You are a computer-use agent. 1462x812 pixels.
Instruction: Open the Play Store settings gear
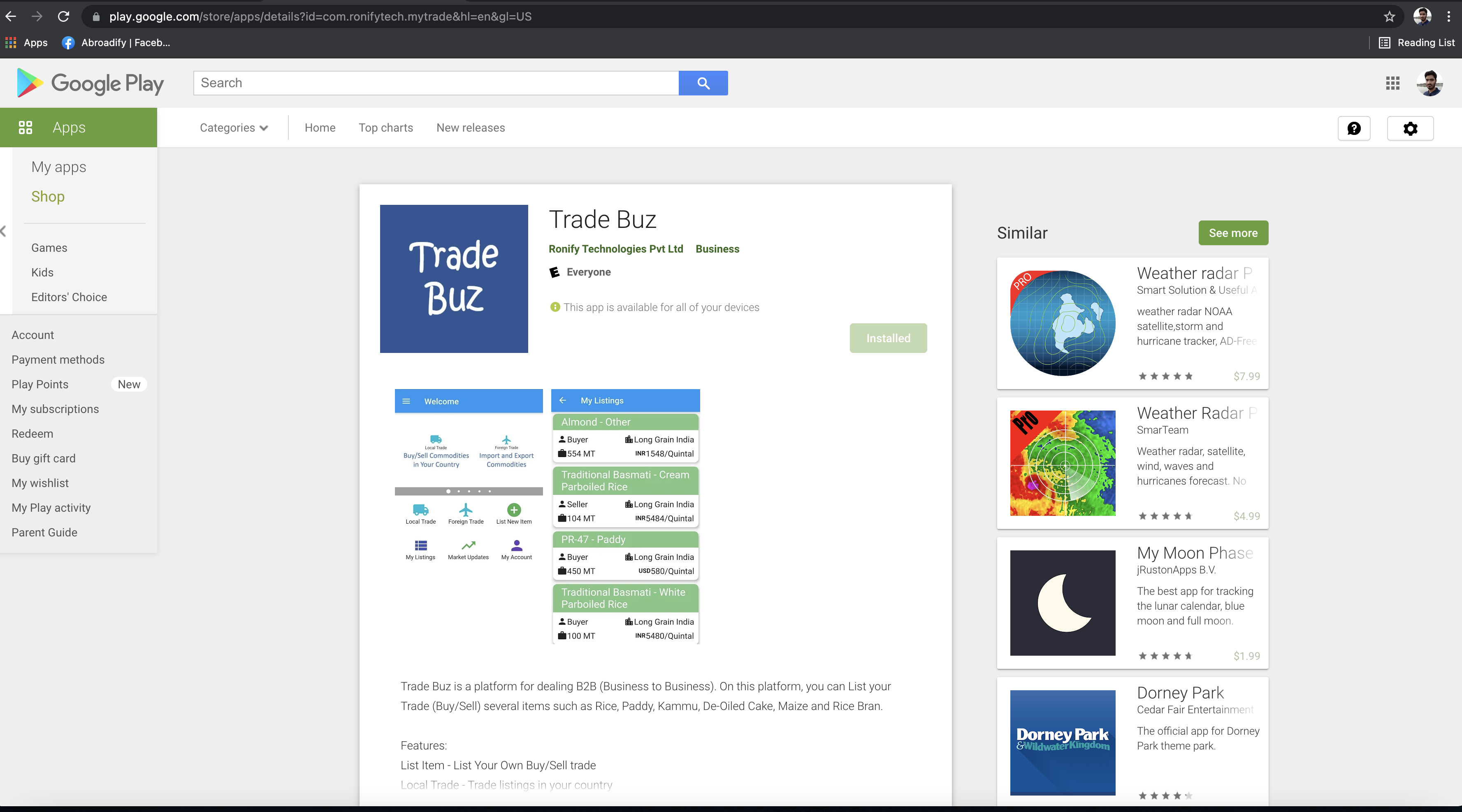pyautogui.click(x=1410, y=128)
